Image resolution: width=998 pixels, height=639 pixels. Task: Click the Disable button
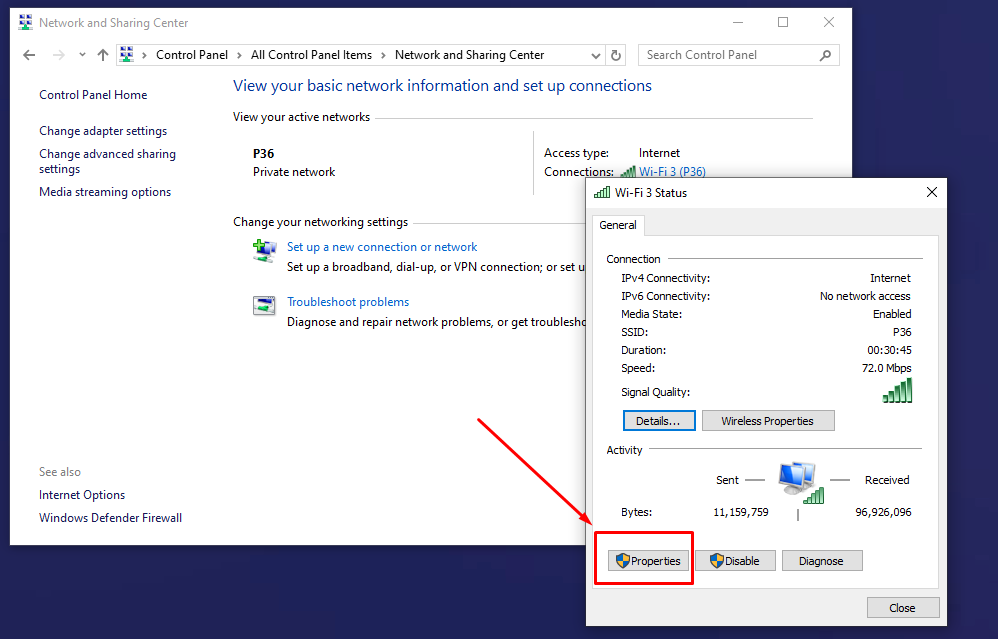pos(735,561)
